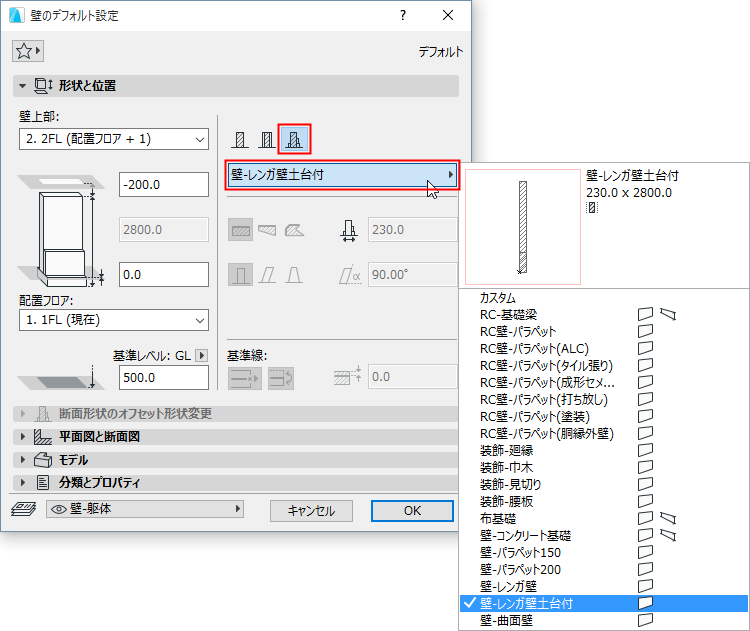Click the wall thickness icon

coord(349,231)
